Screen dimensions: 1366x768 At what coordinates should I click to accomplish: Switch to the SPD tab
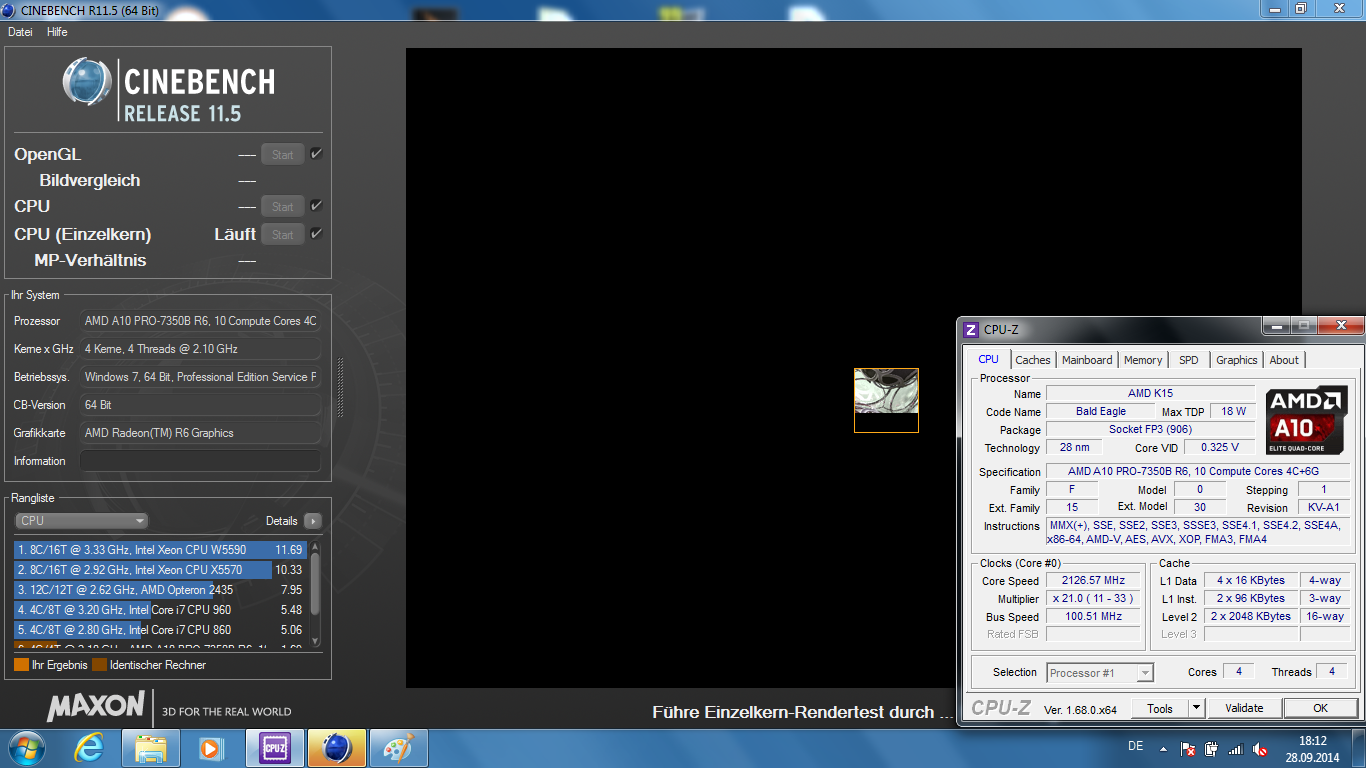(x=1189, y=360)
